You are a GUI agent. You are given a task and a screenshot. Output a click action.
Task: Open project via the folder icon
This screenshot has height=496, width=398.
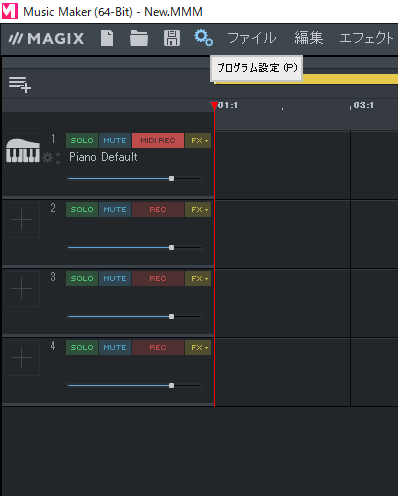pos(139,38)
